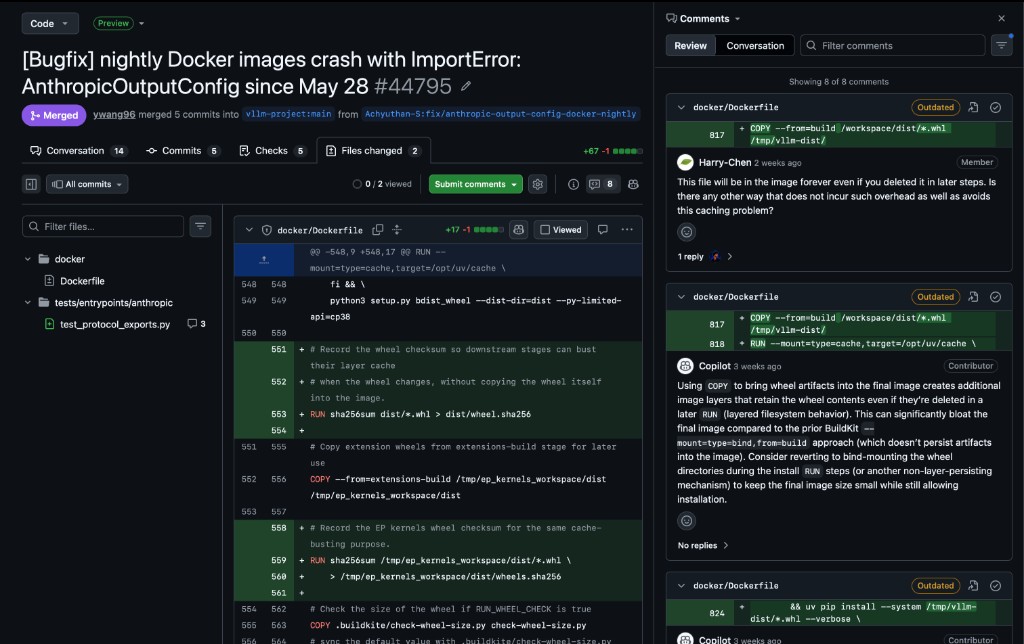Click diff line number 551 added row
This screenshot has height=644, width=1024.
pyautogui.click(x=279, y=349)
